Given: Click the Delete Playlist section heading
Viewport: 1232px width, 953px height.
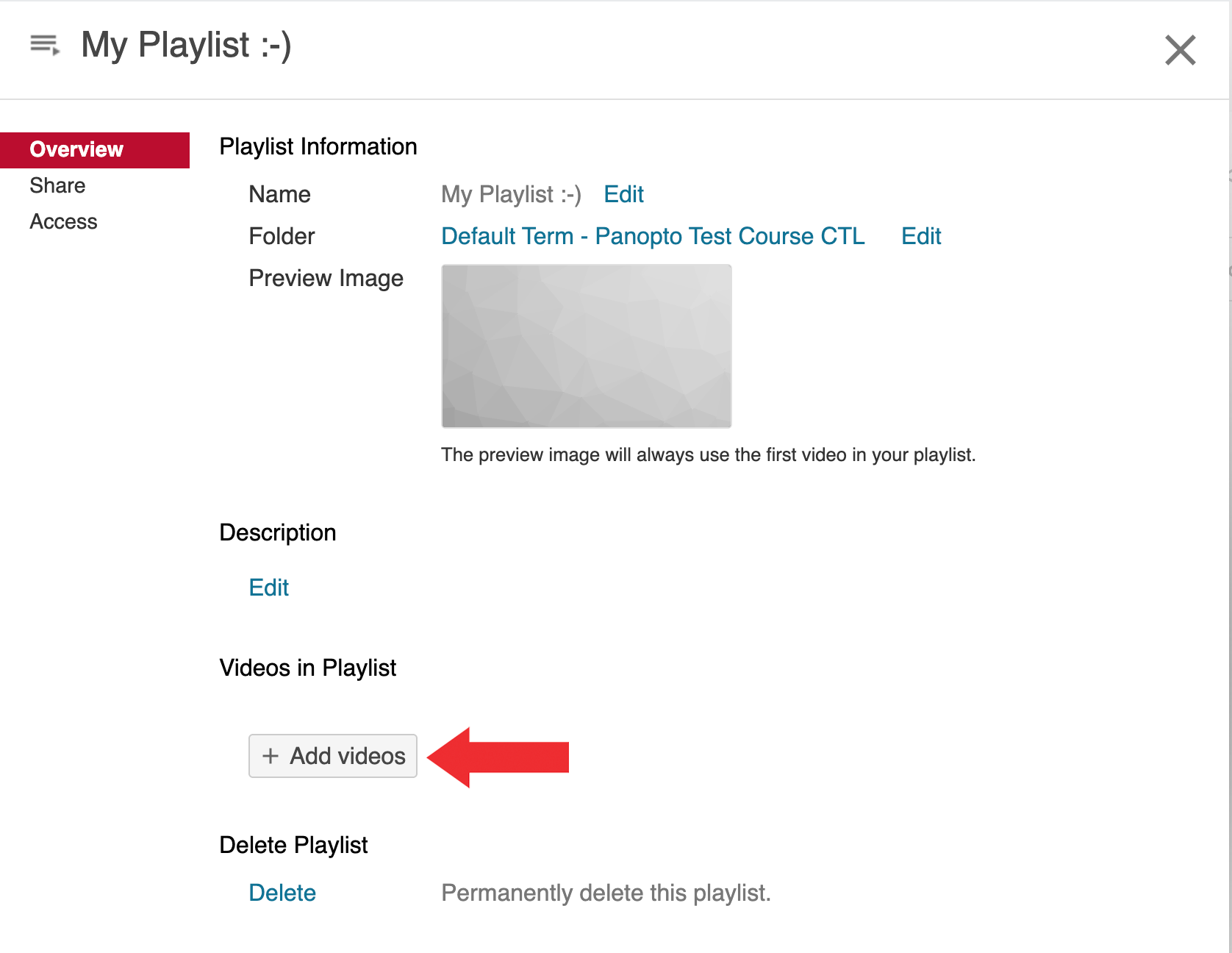Looking at the screenshot, I should tap(293, 845).
